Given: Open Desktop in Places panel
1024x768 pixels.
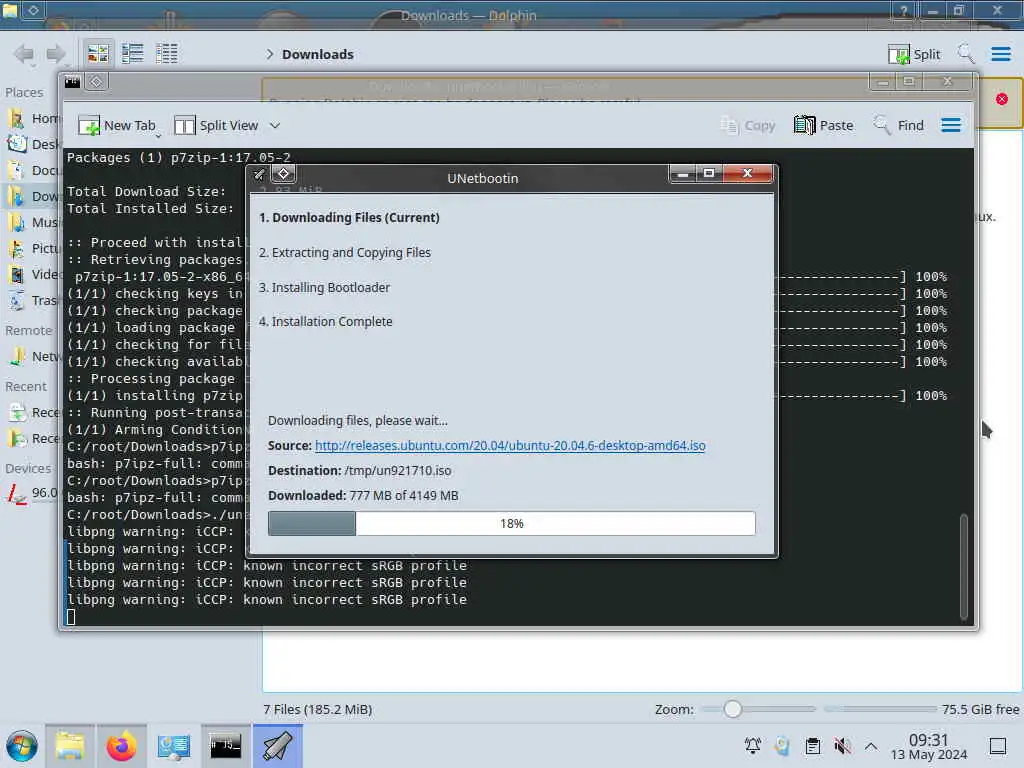Looking at the screenshot, I should pos(33,144).
